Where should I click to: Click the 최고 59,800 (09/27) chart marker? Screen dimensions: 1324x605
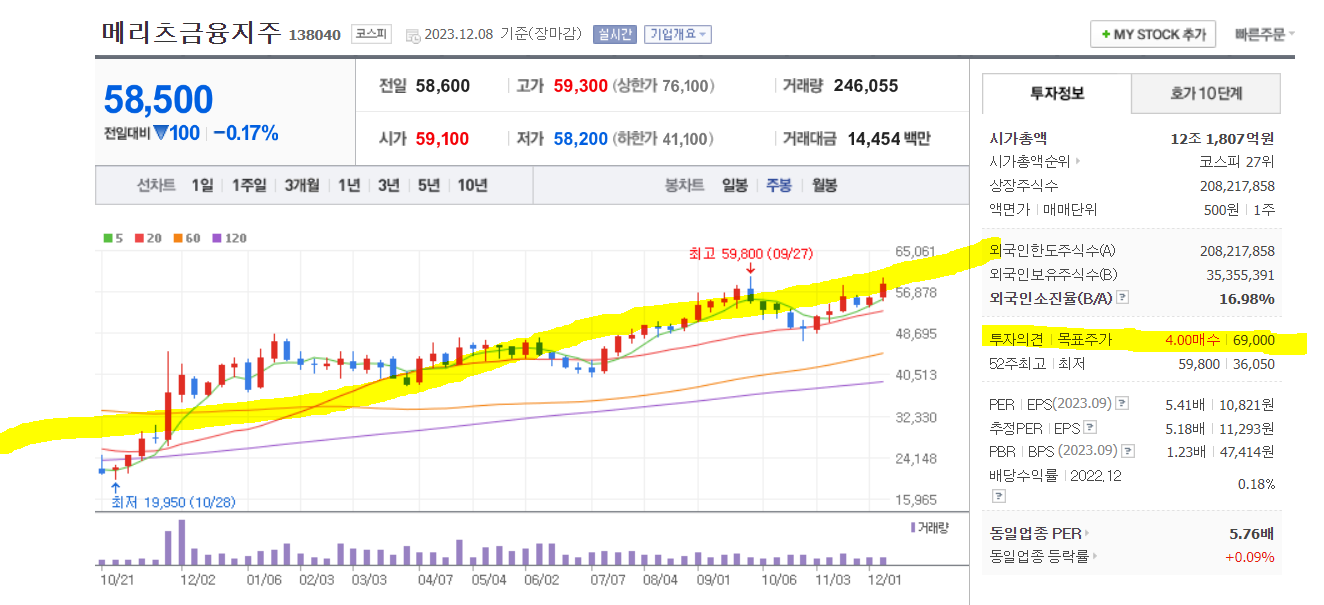point(751,254)
